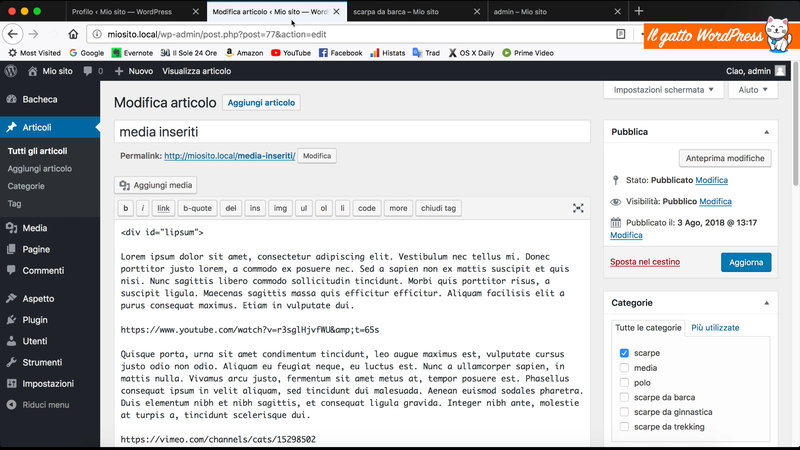The width and height of the screenshot is (800, 450).
Task: Click the Bacheca dashboard icon
Action: coord(11,99)
